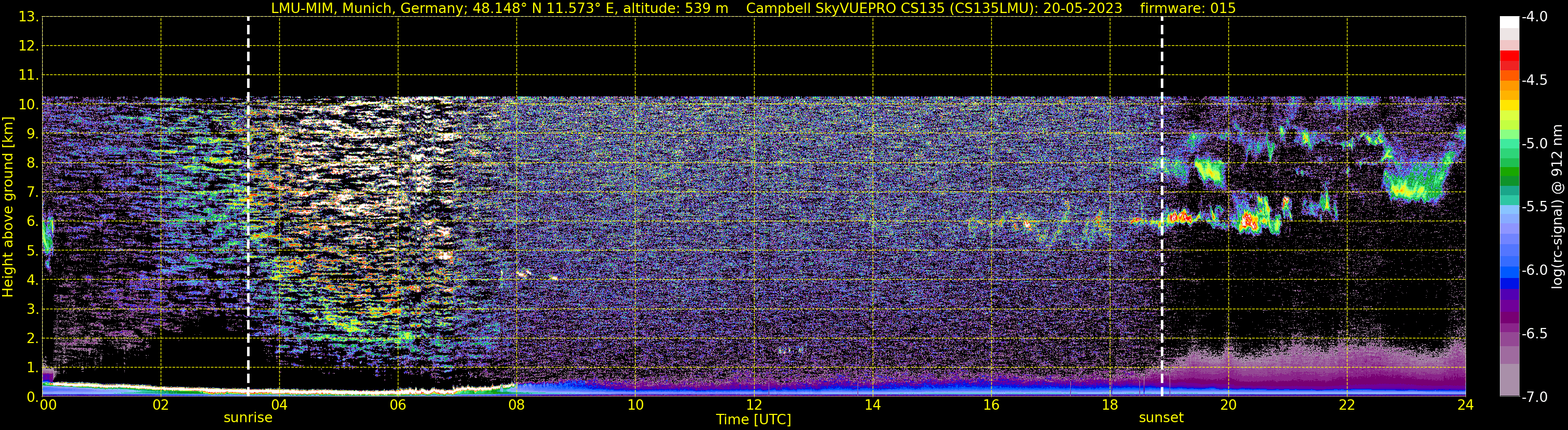
Task: Click the -5.5 value on the colorbar
Action: tap(1535, 207)
